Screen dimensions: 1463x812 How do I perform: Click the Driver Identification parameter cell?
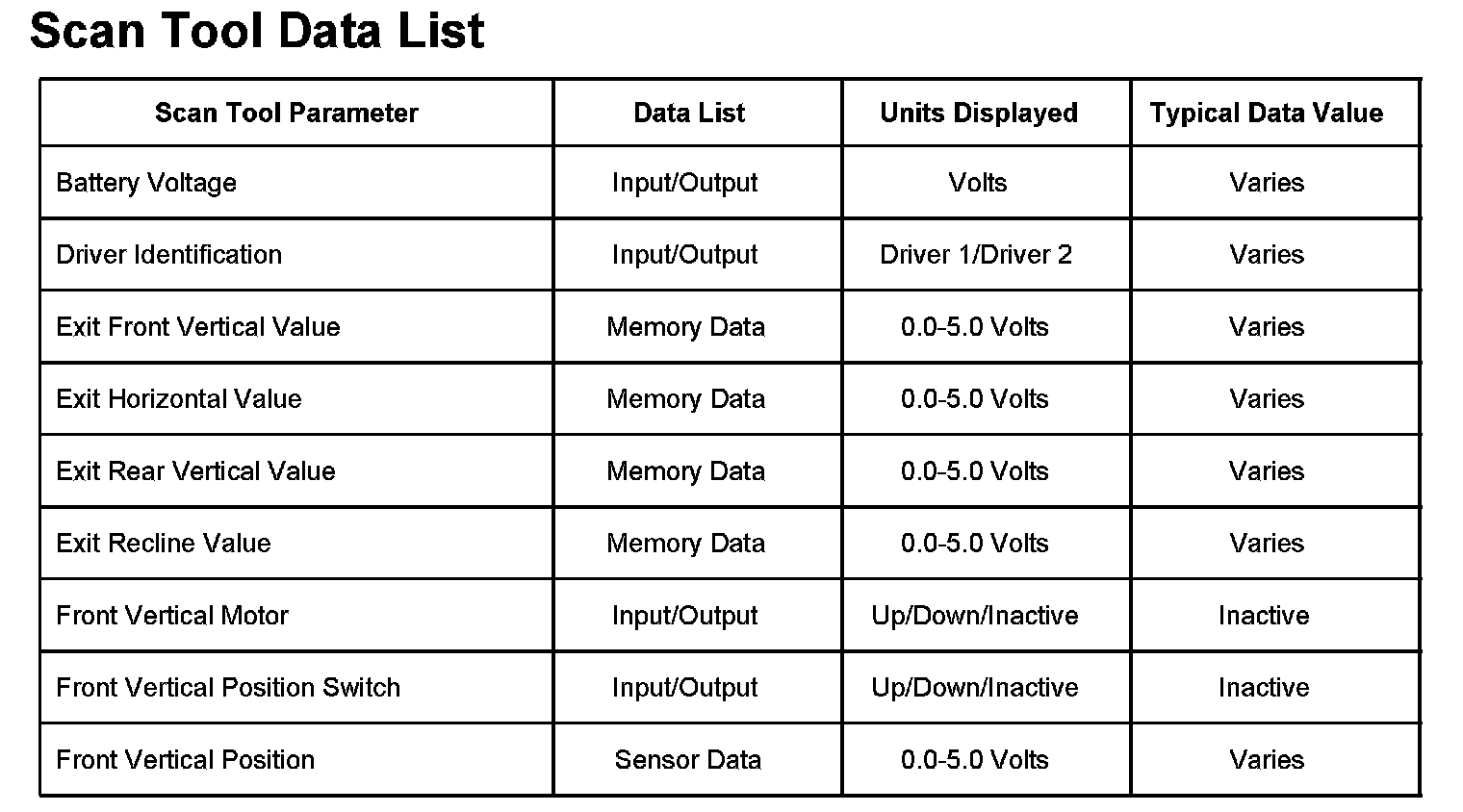[x=169, y=255]
